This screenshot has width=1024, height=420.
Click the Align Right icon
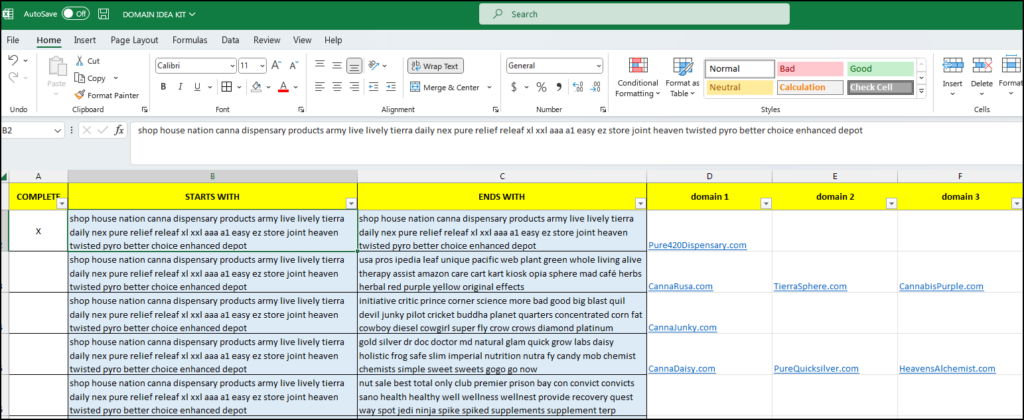[354, 87]
